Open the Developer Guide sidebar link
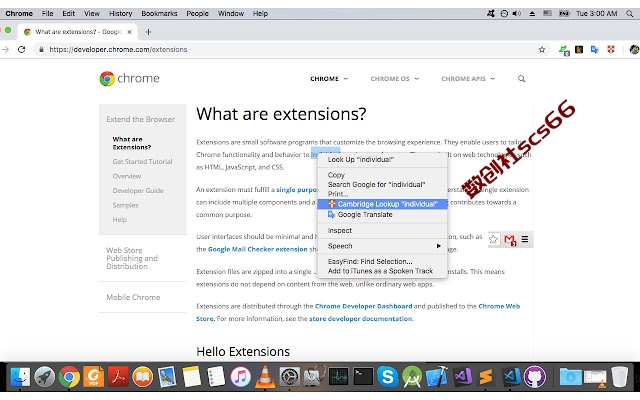 [138, 191]
